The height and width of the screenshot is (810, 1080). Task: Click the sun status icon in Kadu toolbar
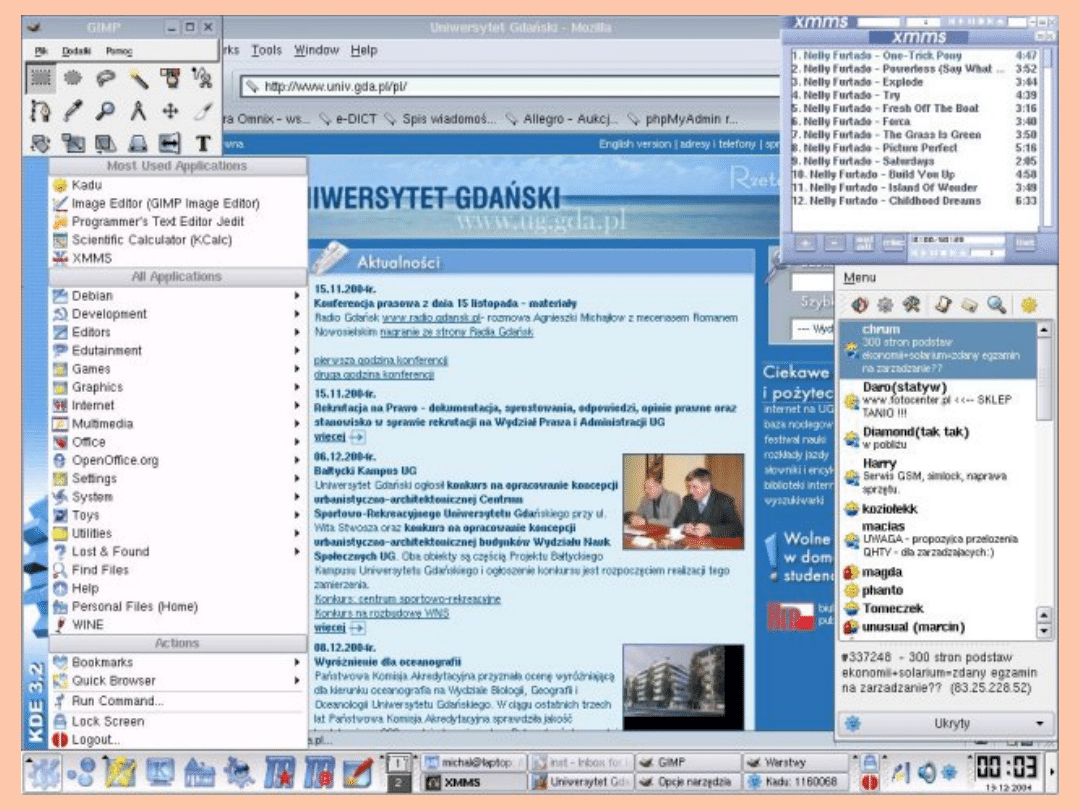1029,304
